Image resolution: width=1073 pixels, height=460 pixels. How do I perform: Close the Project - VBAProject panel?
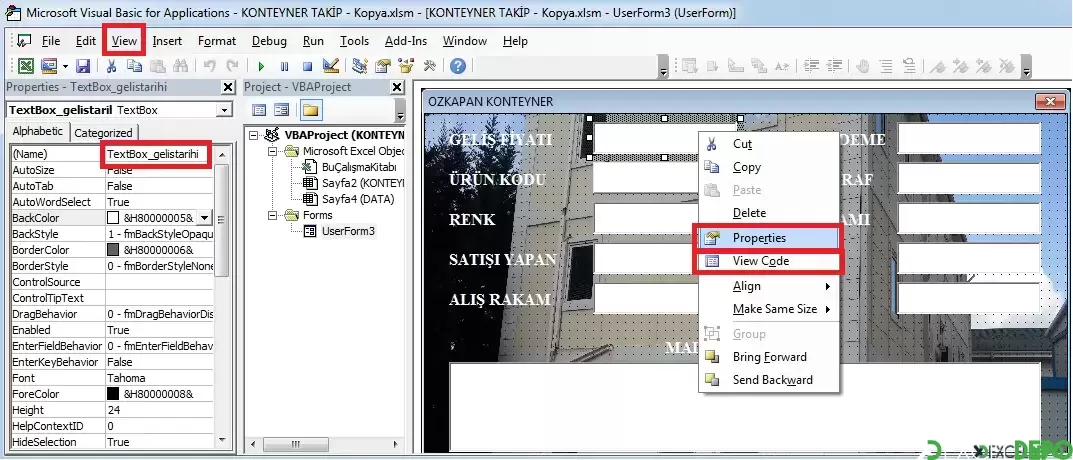397,88
